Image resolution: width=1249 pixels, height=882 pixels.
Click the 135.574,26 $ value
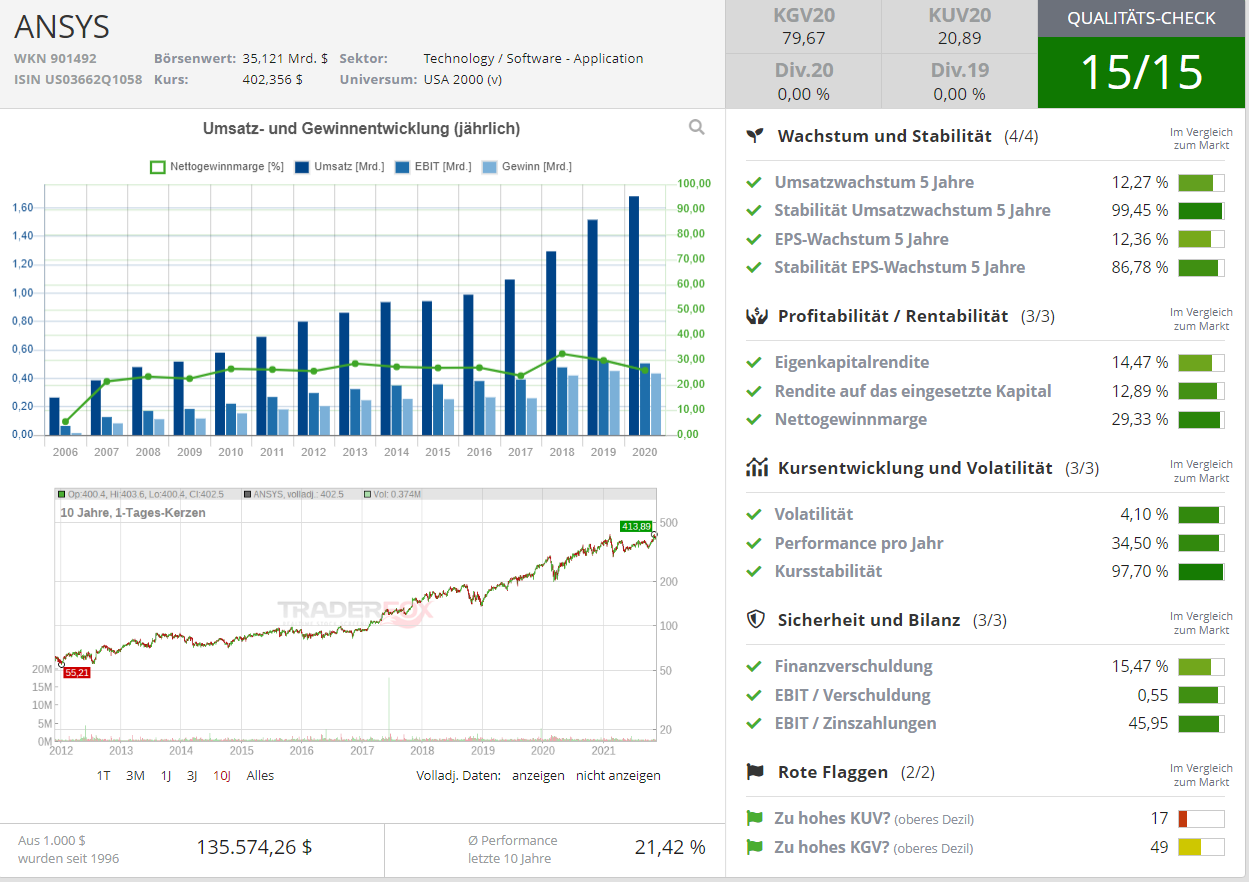pos(254,847)
